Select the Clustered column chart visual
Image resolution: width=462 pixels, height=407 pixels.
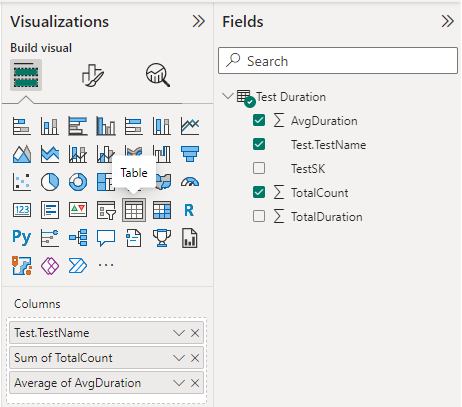[x=106, y=126]
